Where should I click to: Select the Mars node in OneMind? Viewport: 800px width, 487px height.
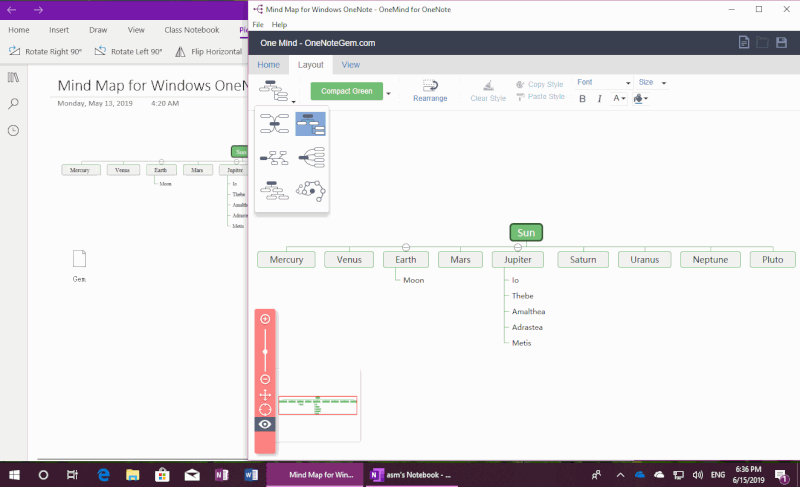tap(460, 260)
